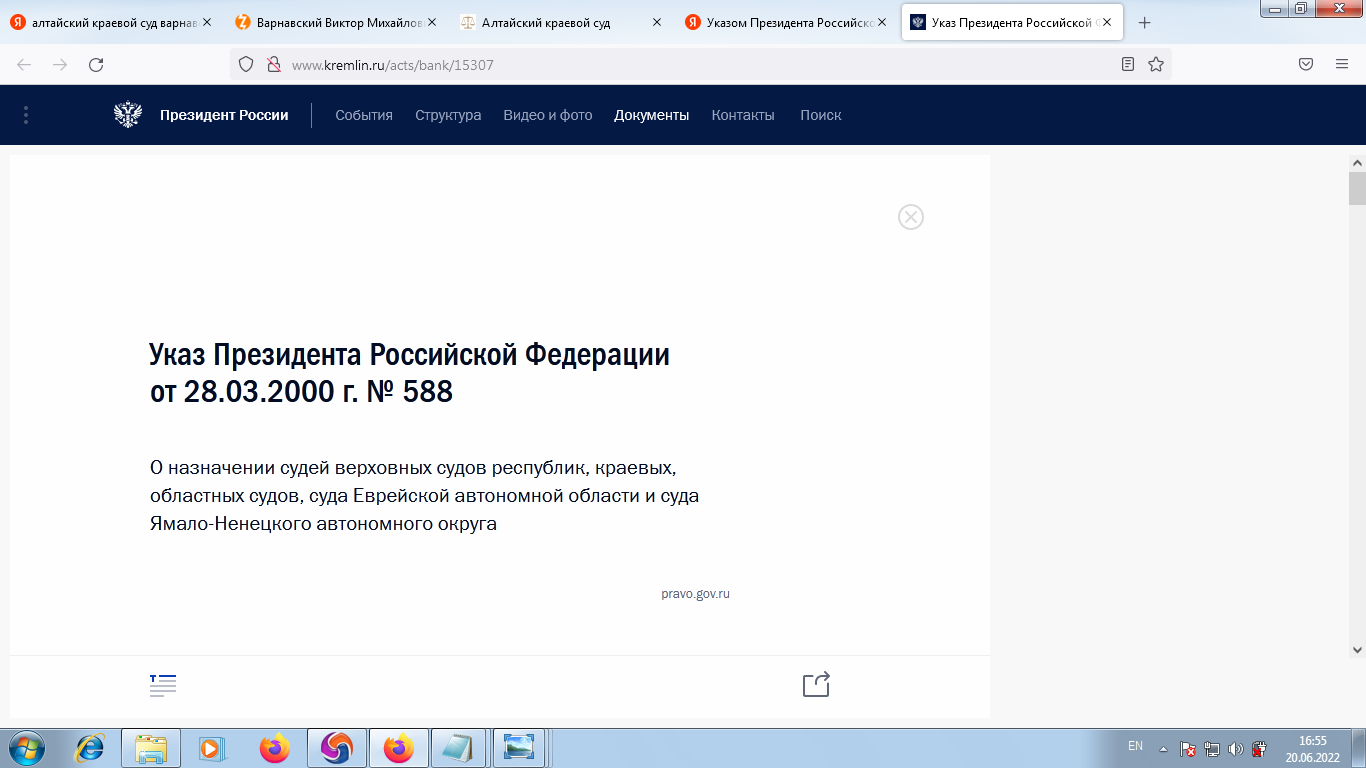This screenshot has height=768, width=1366.
Task: Open the document outline view icon
Action: [x=162, y=685]
